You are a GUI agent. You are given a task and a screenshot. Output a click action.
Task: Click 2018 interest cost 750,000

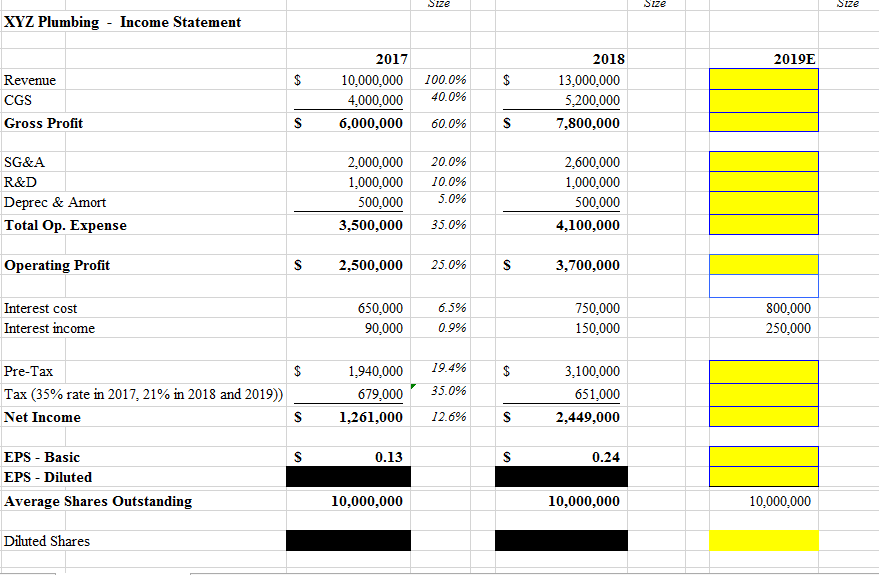point(598,308)
